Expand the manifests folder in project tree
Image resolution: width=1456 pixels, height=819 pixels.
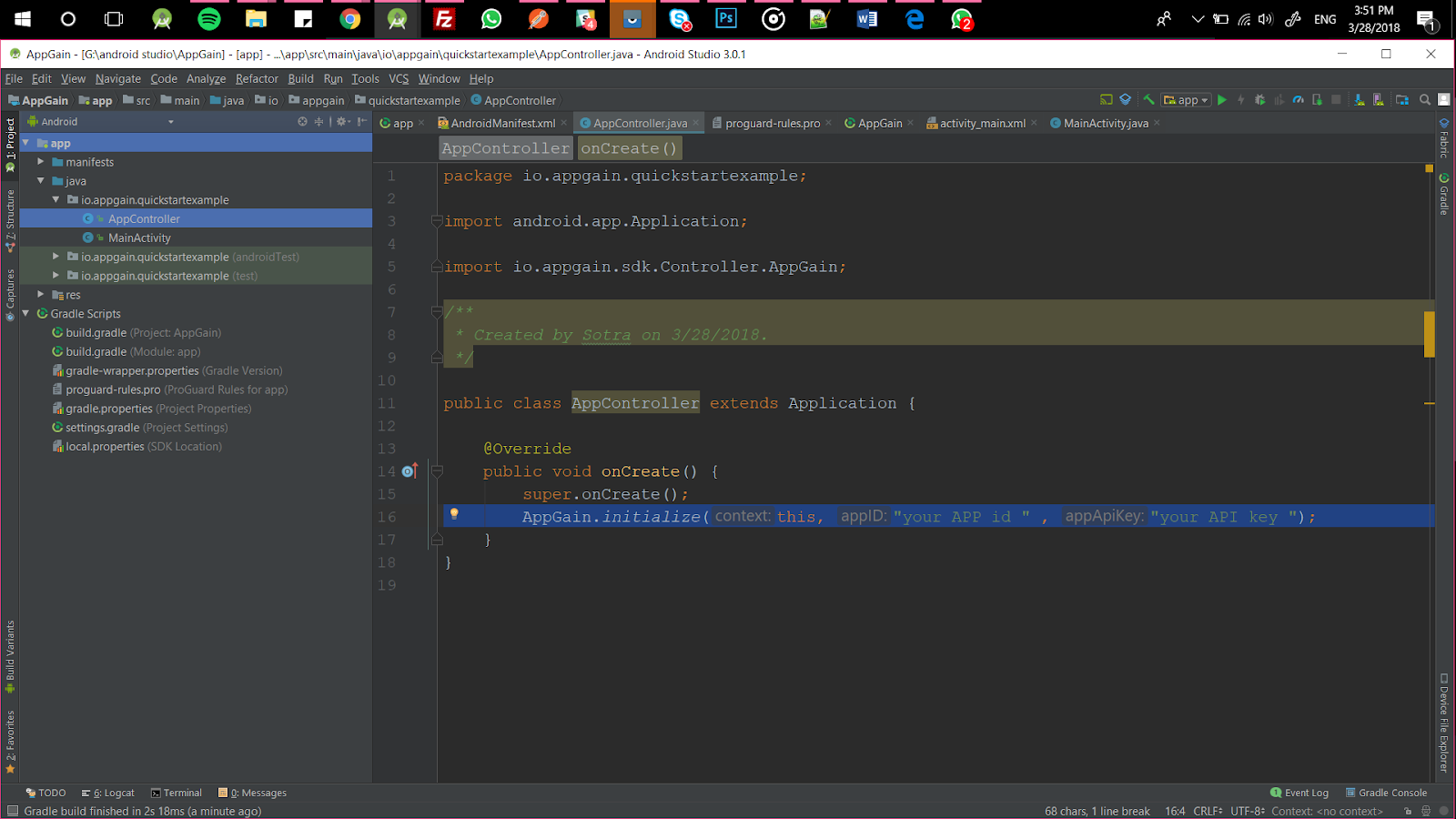[41, 162]
